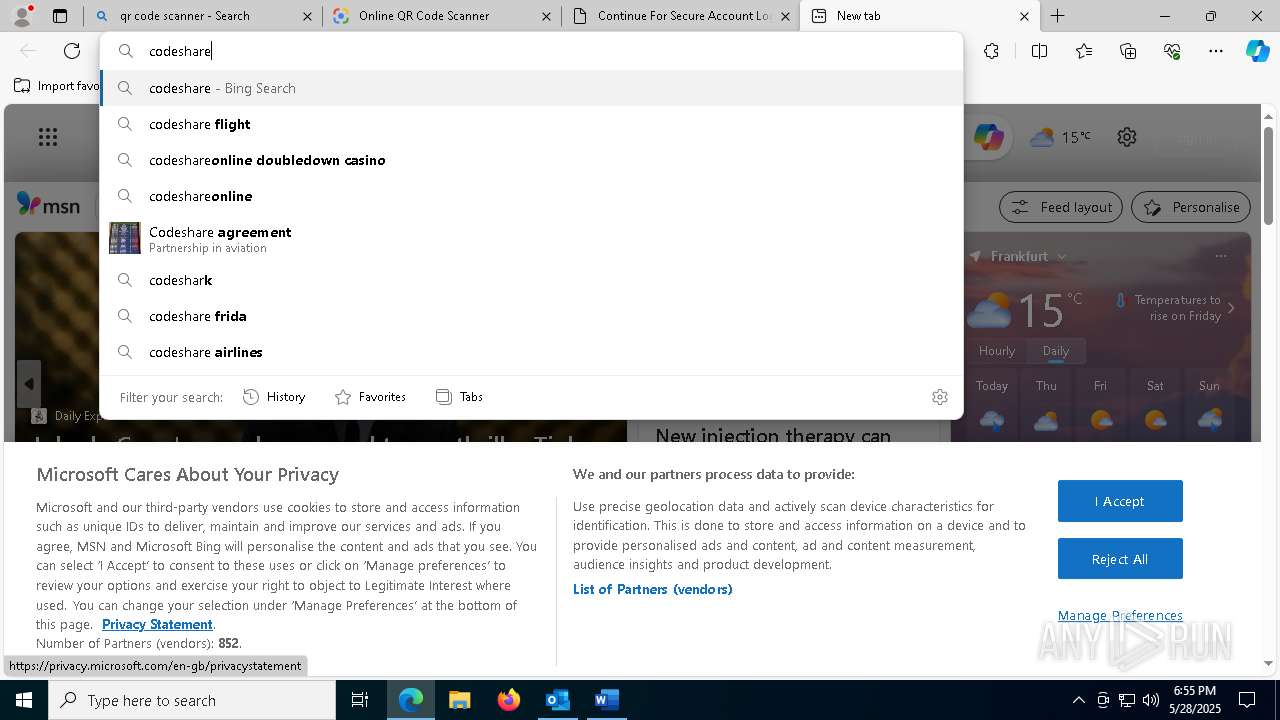Open the Privacy Statement link
The height and width of the screenshot is (720, 1280).
[x=157, y=624]
